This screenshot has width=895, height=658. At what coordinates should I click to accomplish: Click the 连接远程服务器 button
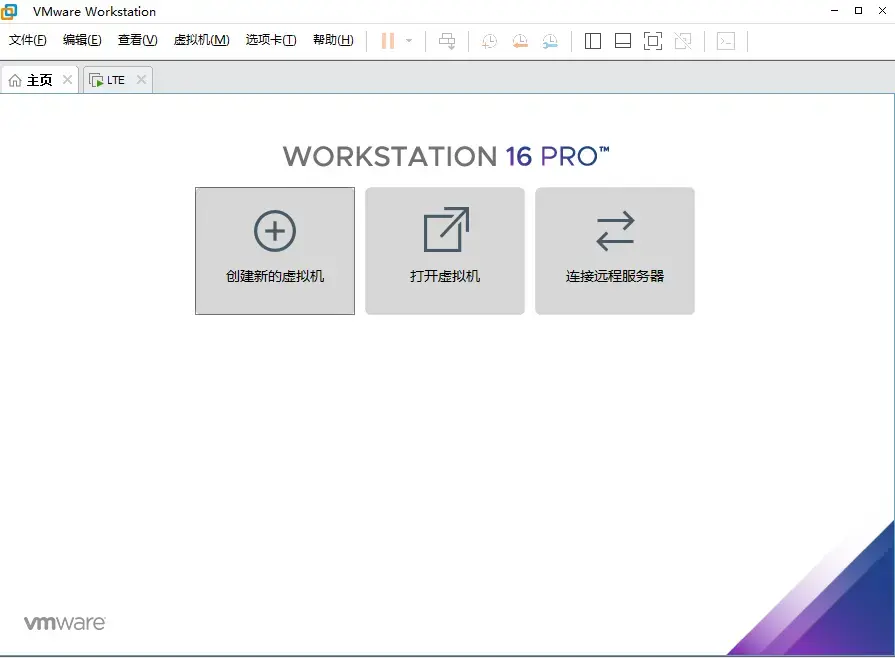tap(615, 251)
